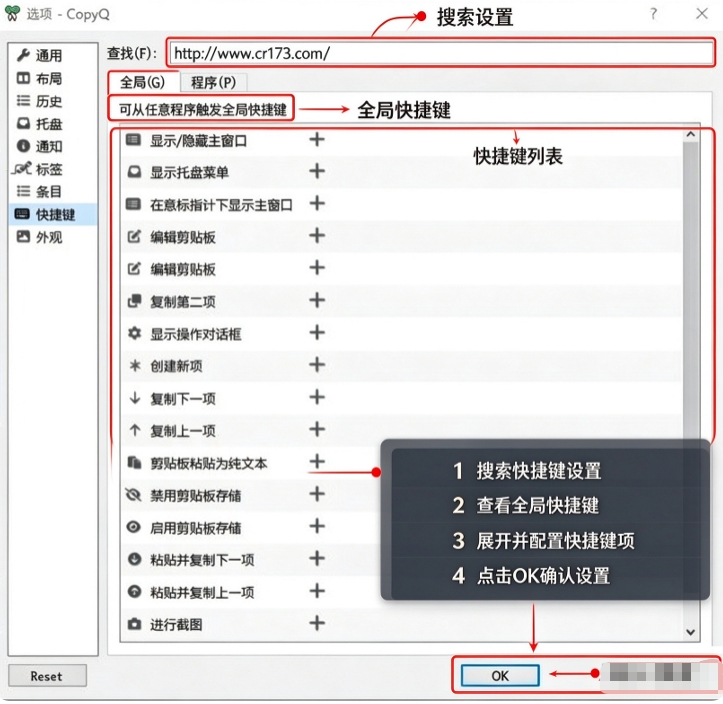
Task: Click the circled-up icon beside 粘贴并复制上一项
Action: point(134,591)
